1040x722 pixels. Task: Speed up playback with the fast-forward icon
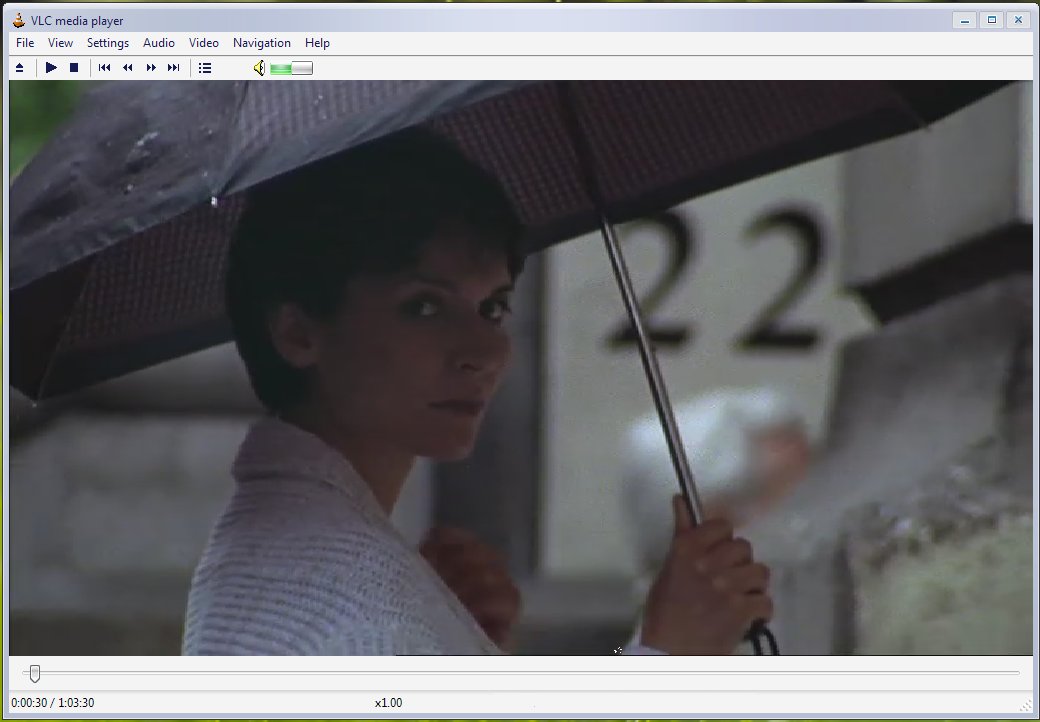[151, 68]
